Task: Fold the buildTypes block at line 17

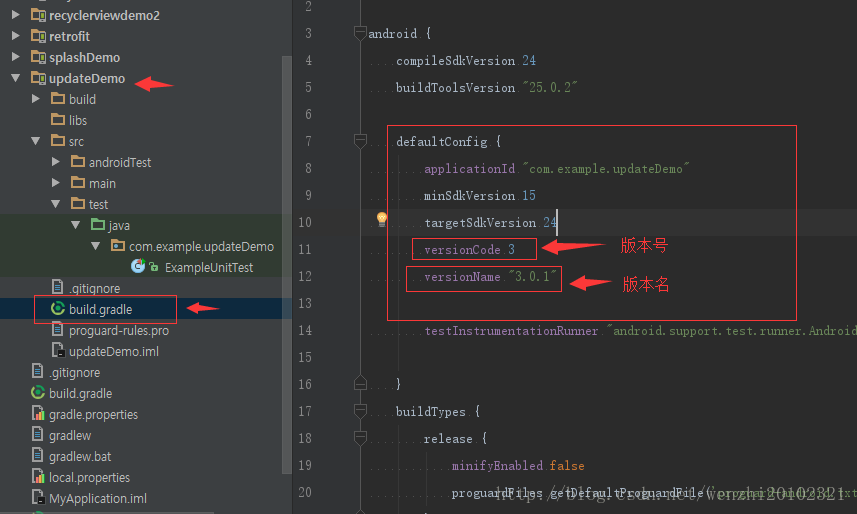Action: point(360,411)
